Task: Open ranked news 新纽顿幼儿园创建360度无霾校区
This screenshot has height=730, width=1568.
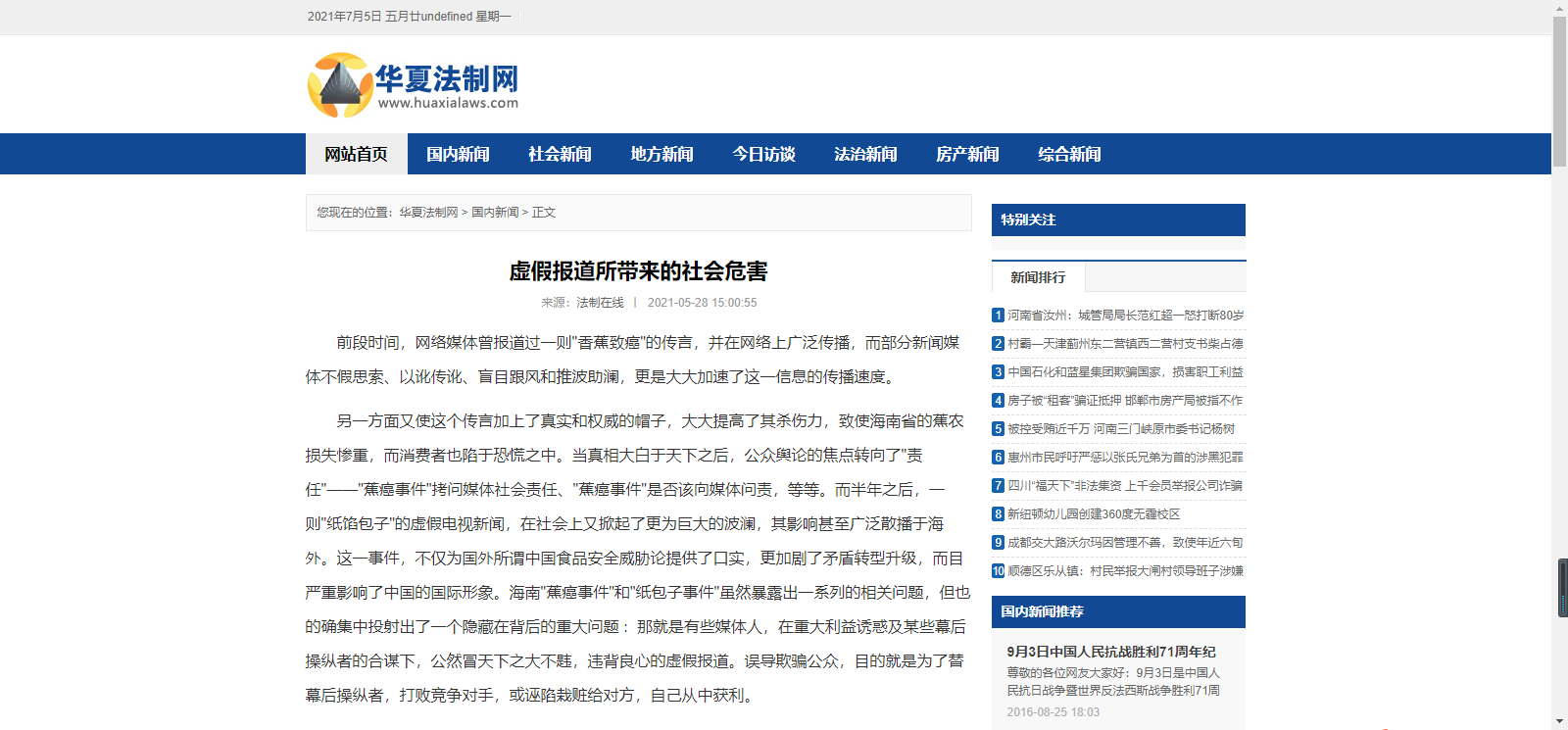Action: click(1094, 514)
